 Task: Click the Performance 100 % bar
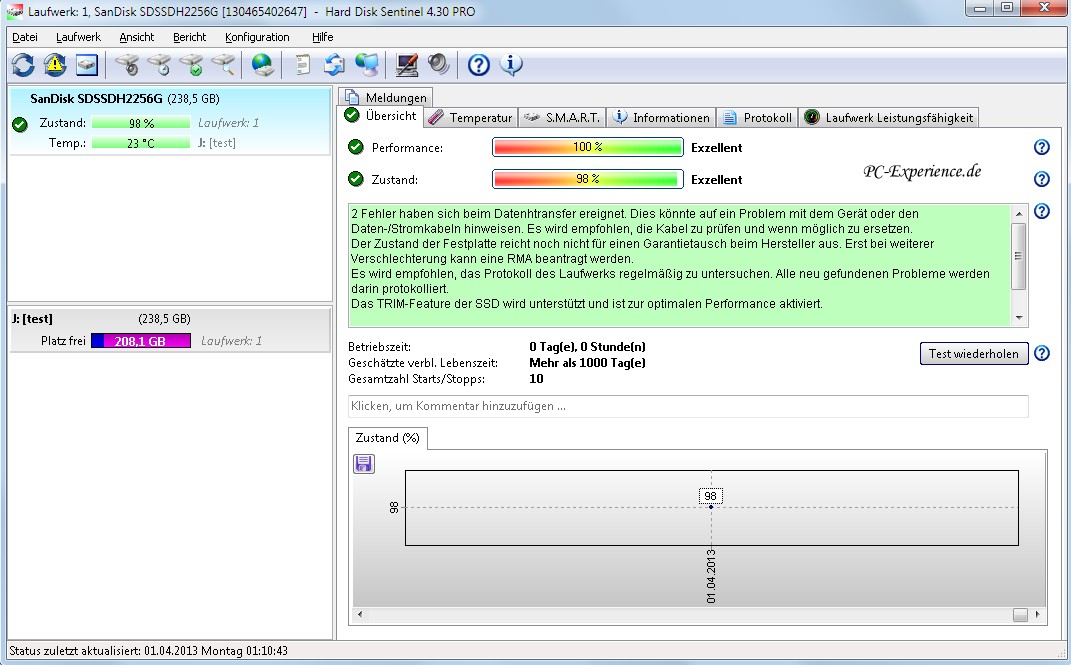coord(587,147)
